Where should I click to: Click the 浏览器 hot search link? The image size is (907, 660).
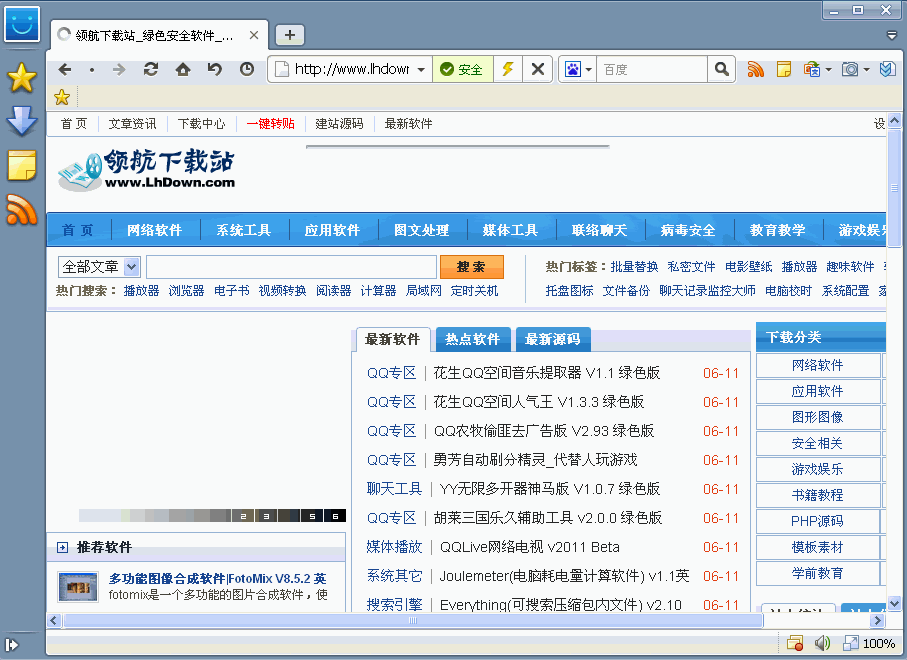(186, 290)
